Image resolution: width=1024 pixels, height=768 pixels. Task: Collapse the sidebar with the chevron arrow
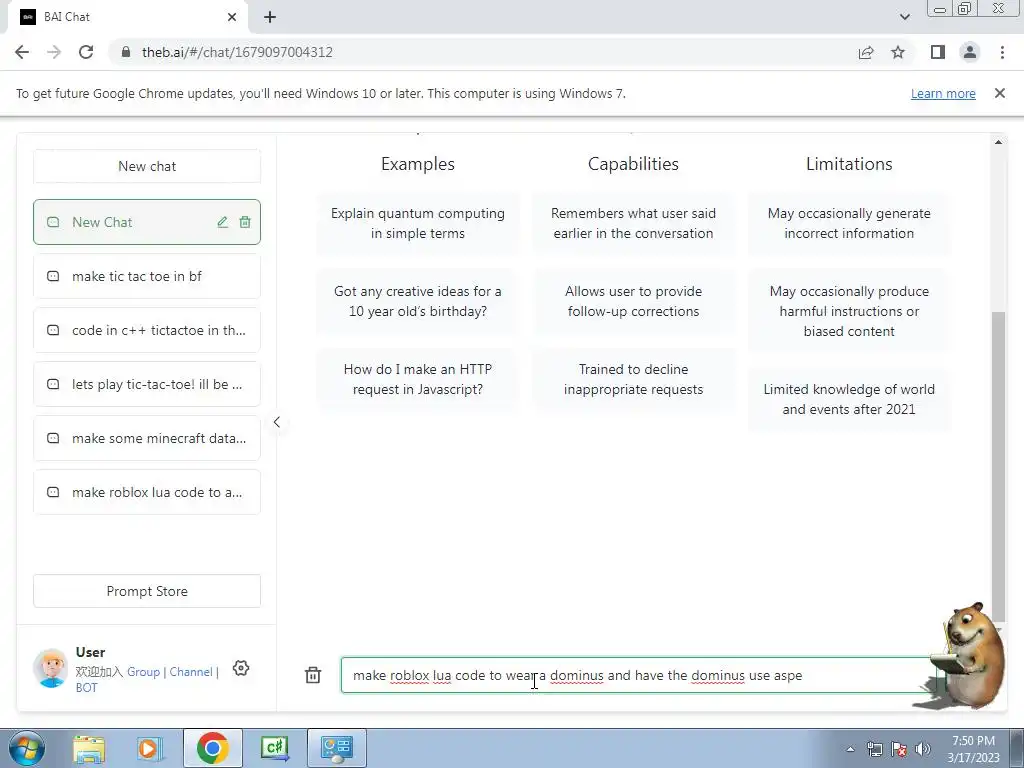pyautogui.click(x=277, y=422)
